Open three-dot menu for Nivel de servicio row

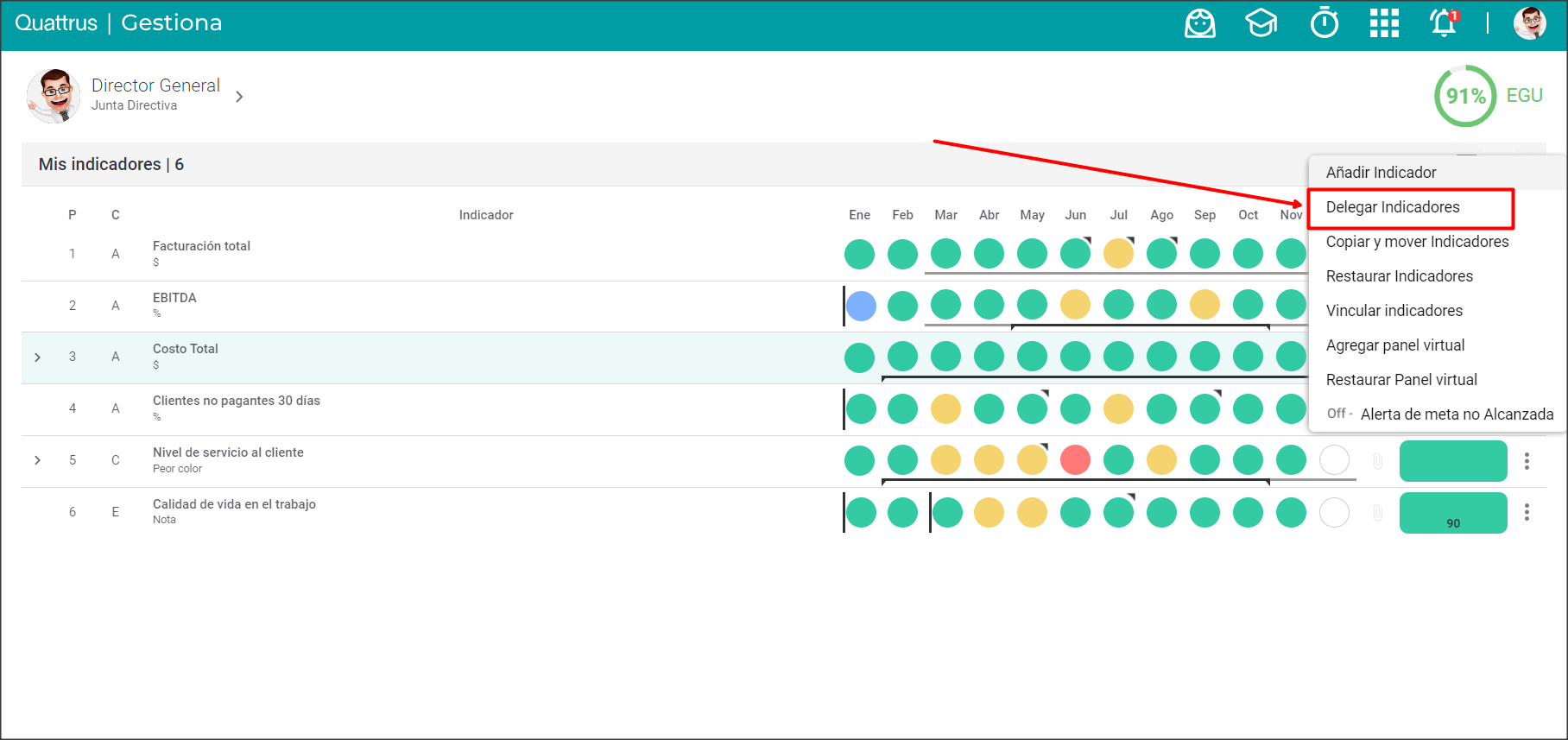tap(1527, 461)
